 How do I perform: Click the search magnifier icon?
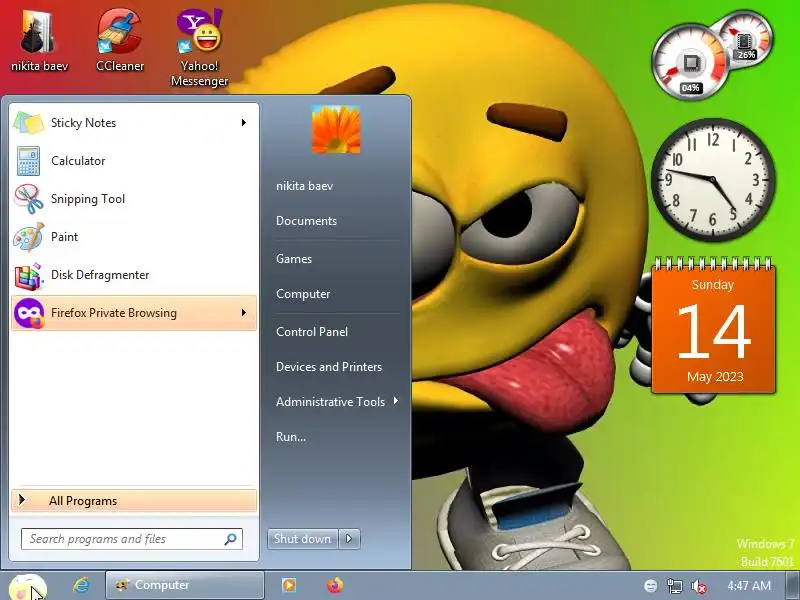tap(230, 539)
